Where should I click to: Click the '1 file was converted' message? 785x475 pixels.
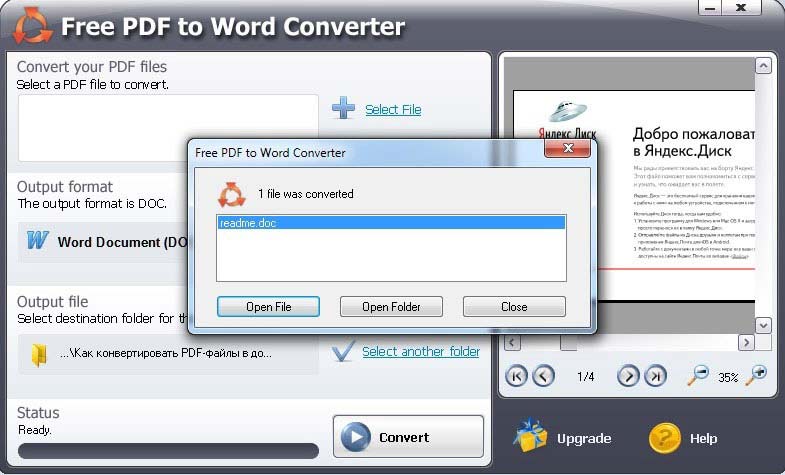306,194
